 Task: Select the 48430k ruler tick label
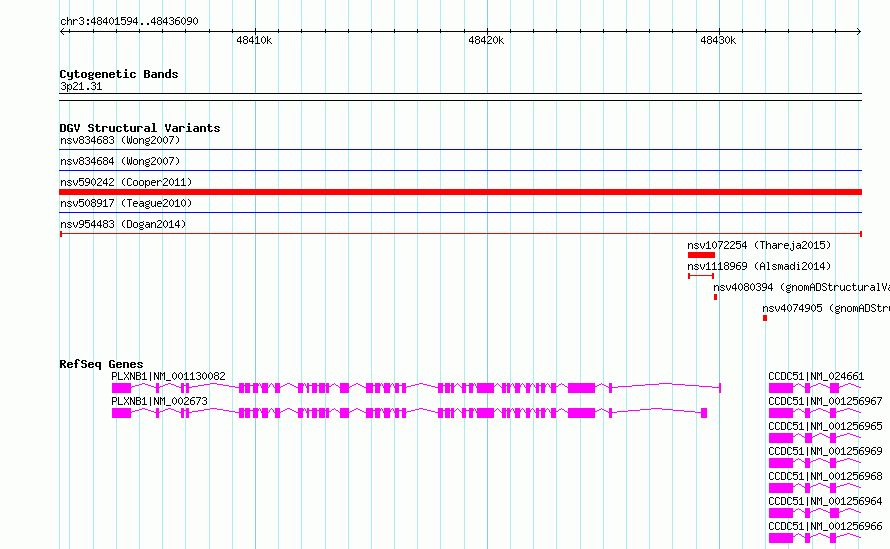point(718,40)
